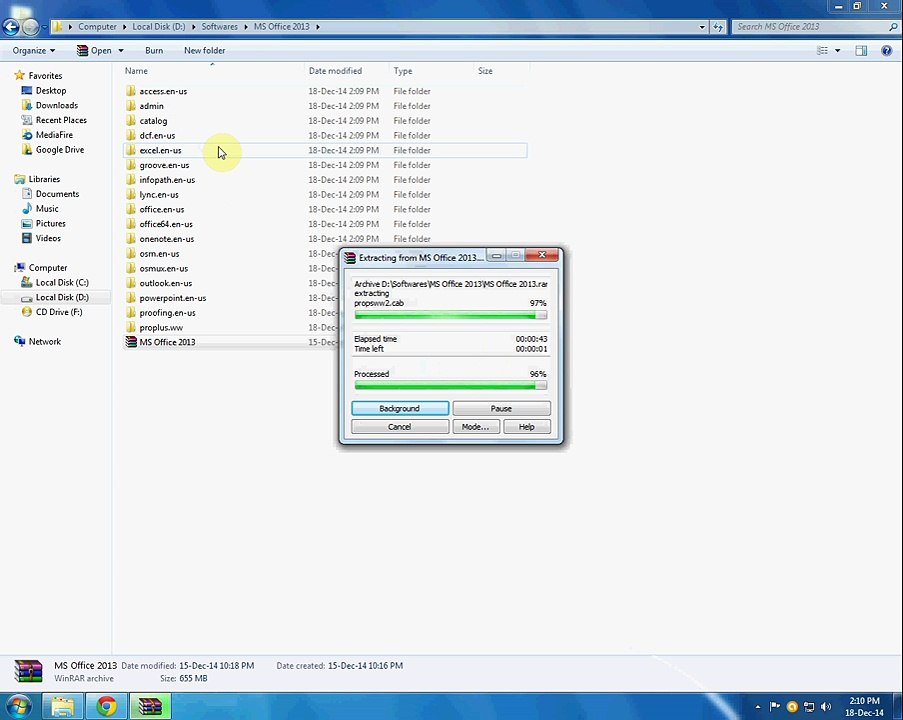The image size is (903, 720).
Task: Open the Music library
Action: (x=47, y=209)
